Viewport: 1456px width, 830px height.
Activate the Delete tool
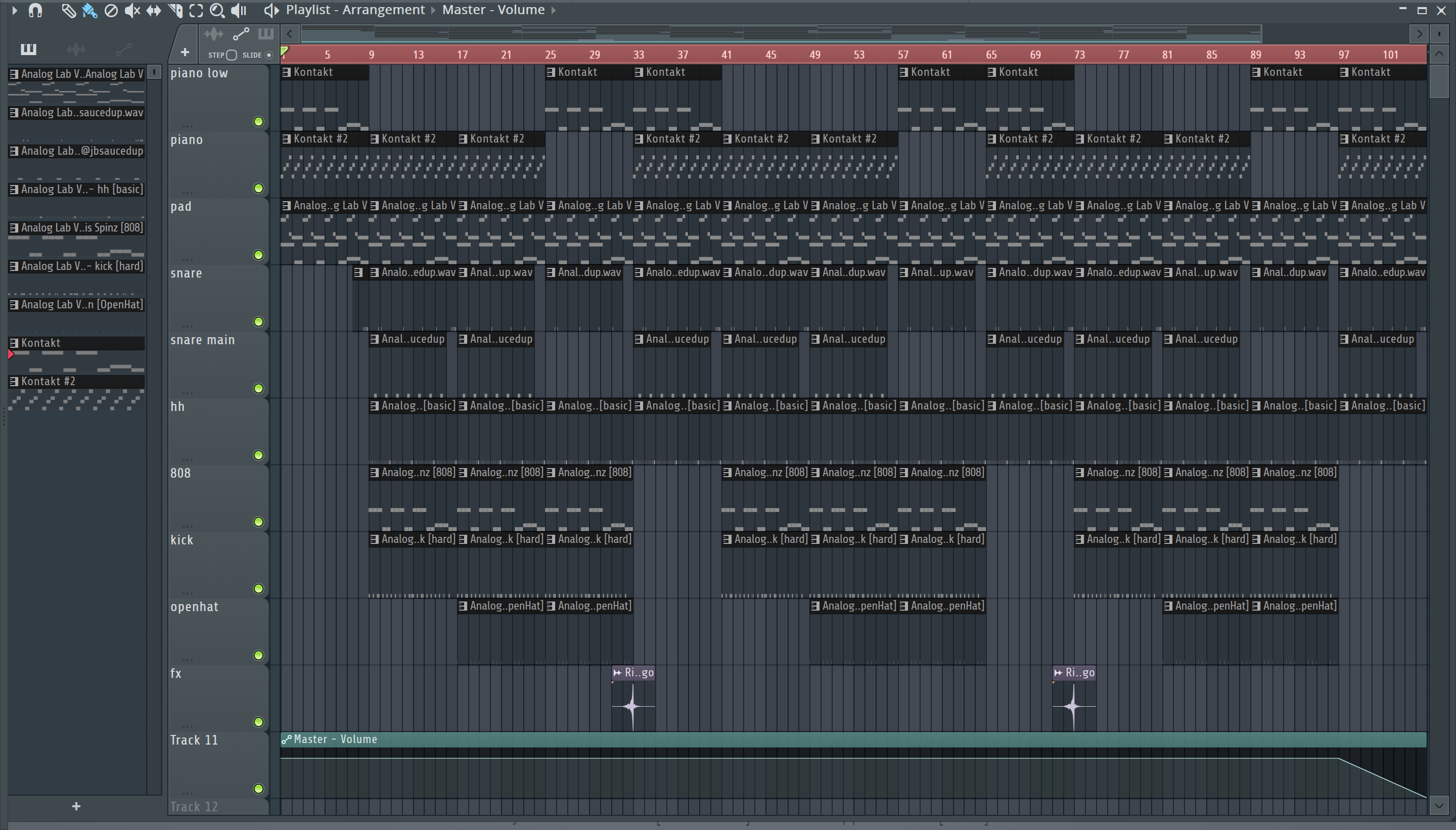click(x=111, y=10)
